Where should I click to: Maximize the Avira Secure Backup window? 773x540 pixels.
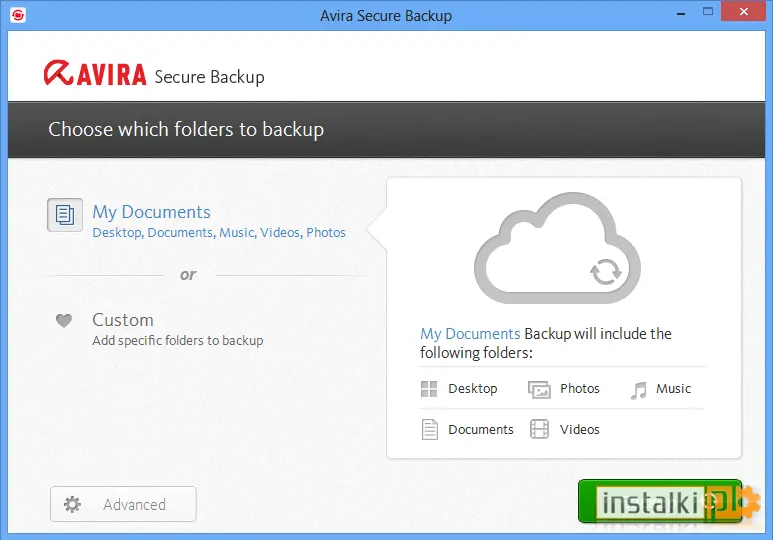click(x=708, y=11)
